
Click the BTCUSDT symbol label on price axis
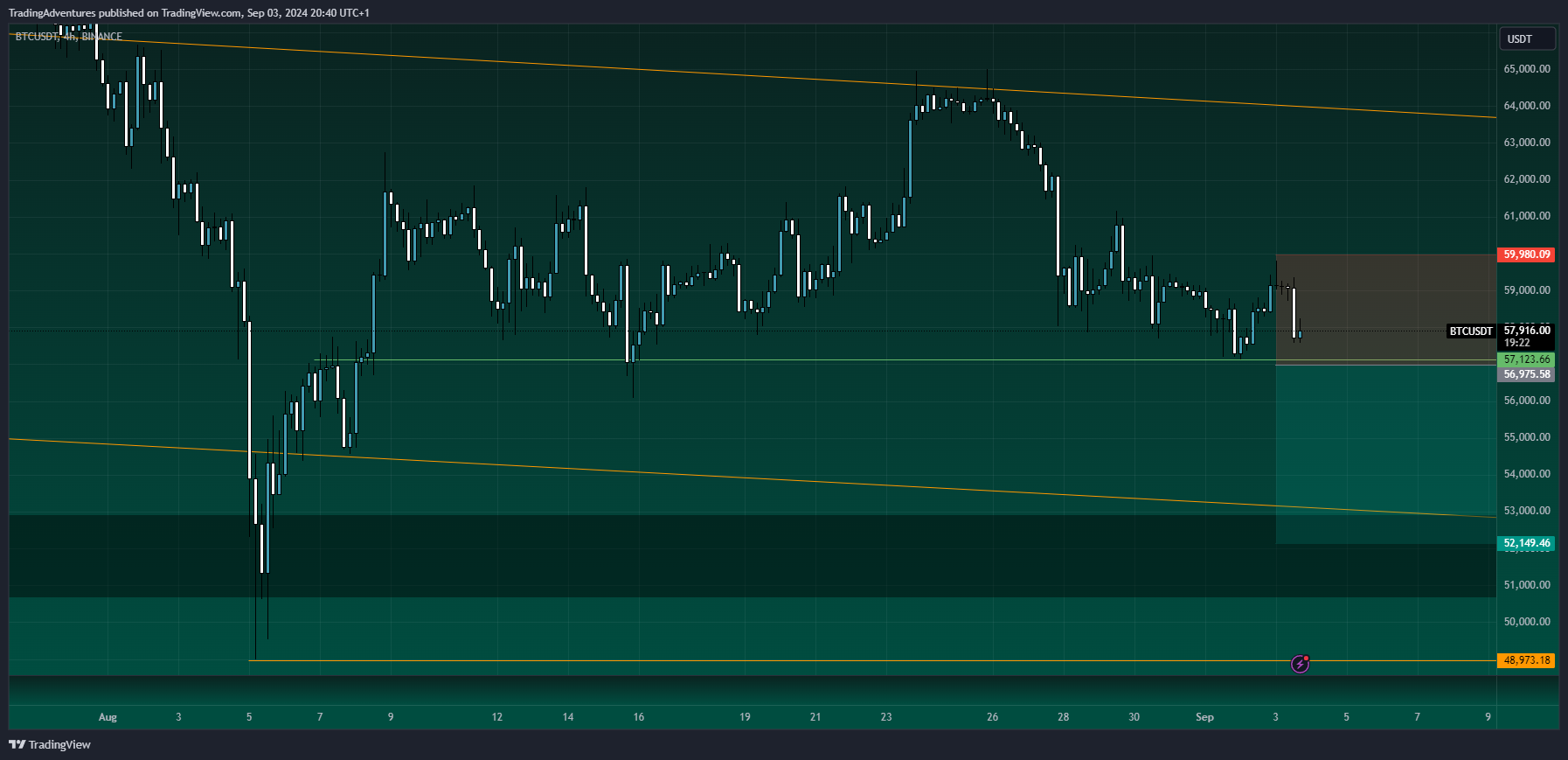pyautogui.click(x=1471, y=331)
